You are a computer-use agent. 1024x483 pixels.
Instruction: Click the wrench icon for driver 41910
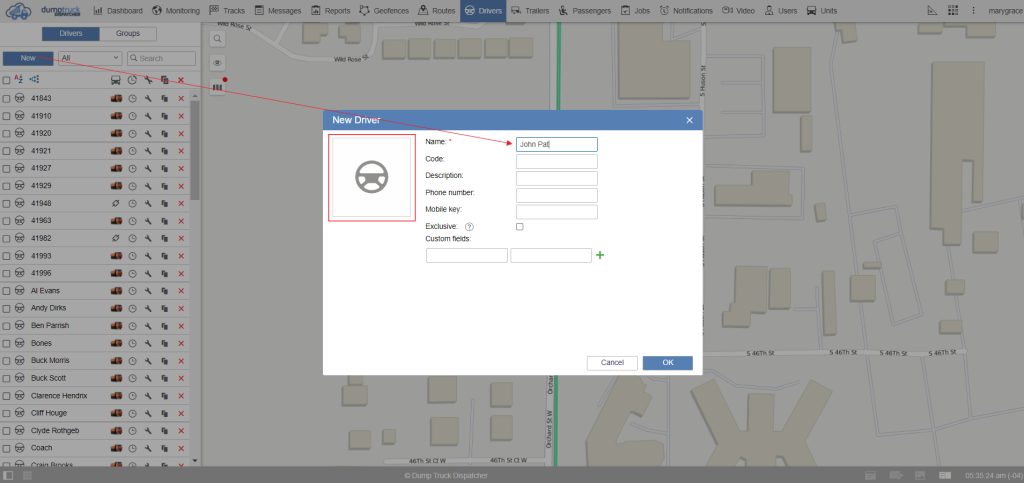tap(148, 116)
